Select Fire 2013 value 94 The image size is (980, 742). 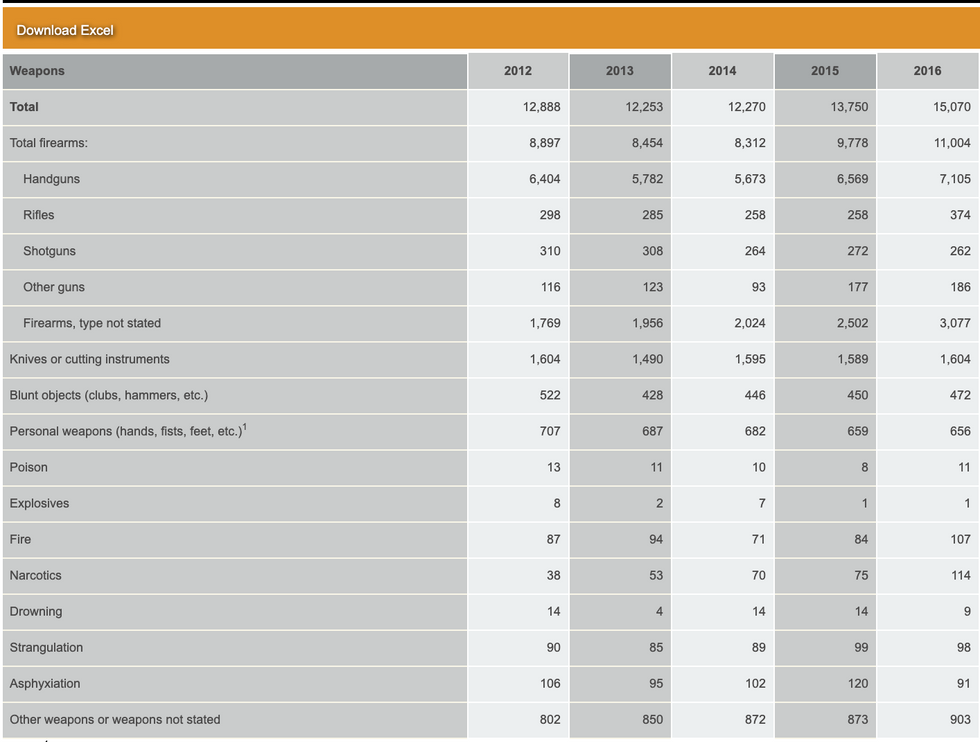[656, 539]
